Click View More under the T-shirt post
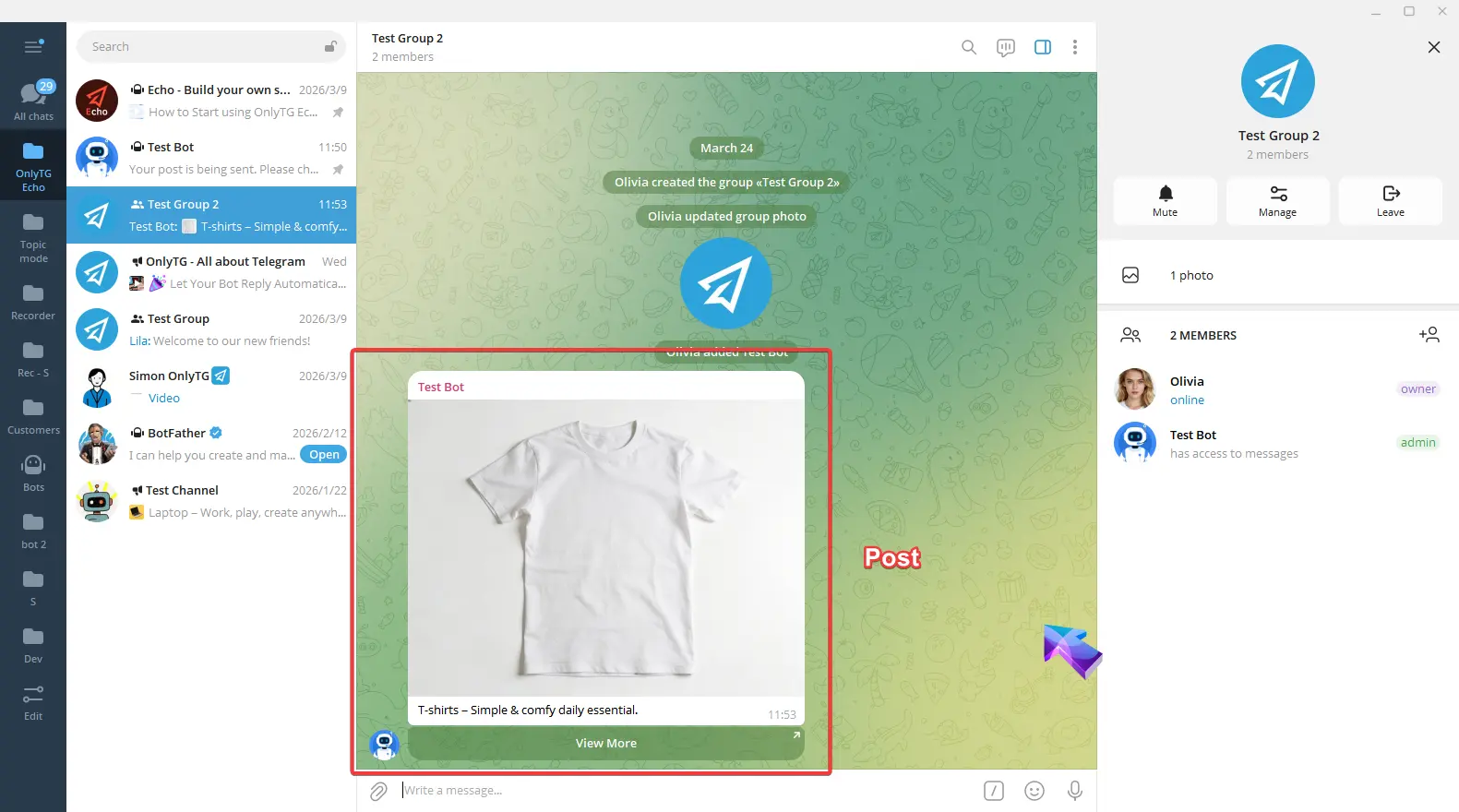Viewport: 1459px width, 812px height. tap(605, 744)
